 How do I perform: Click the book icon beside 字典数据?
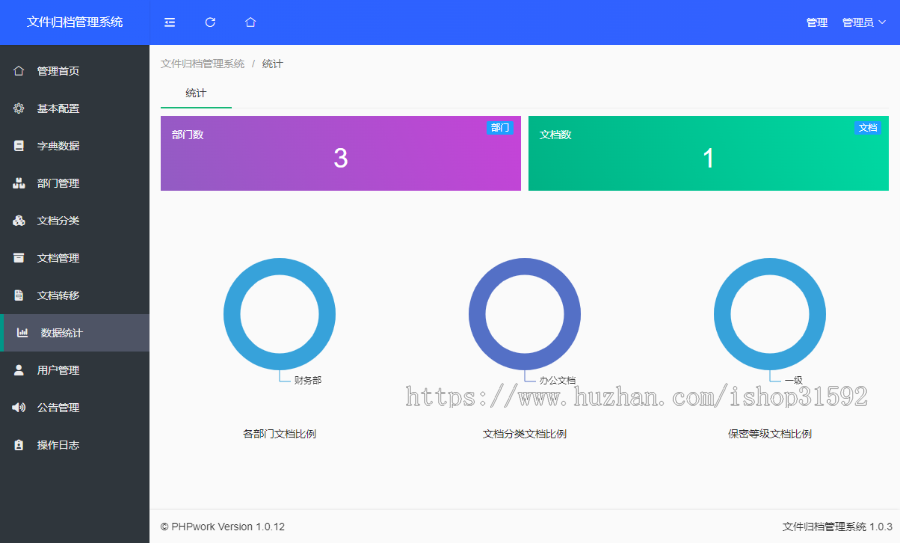coord(18,146)
